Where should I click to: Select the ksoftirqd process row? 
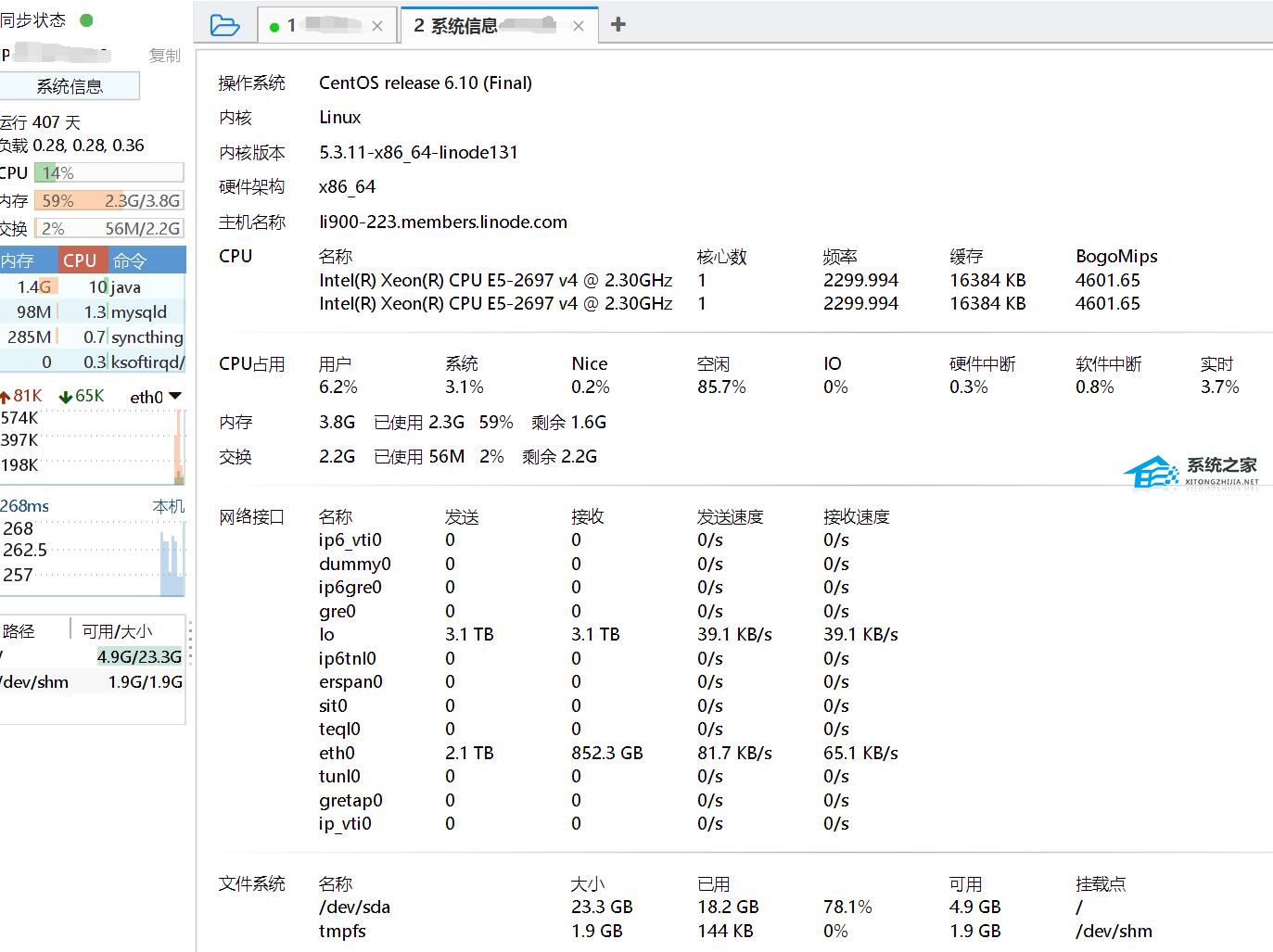tap(93, 362)
